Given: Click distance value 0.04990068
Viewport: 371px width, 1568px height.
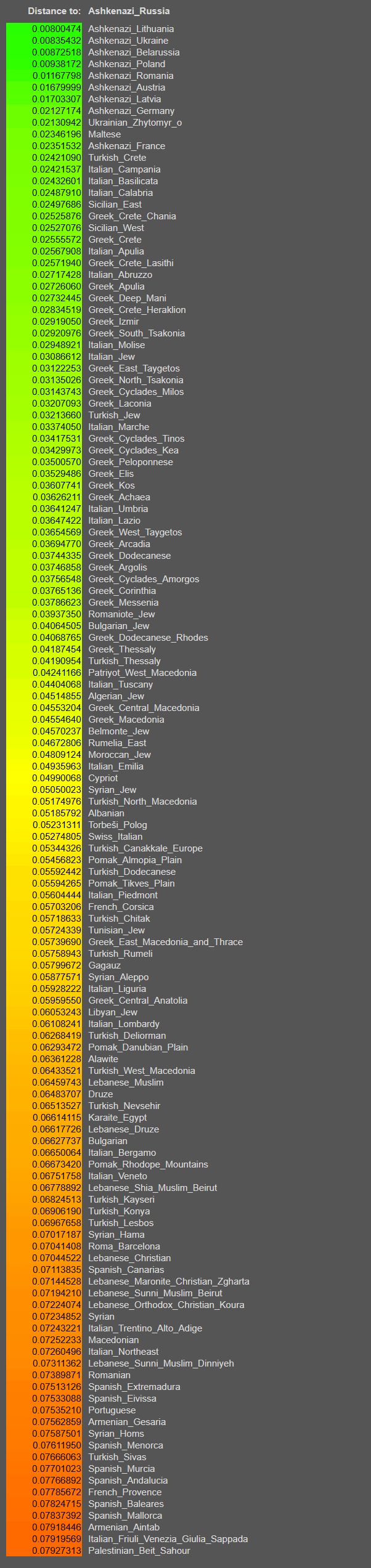Looking at the screenshot, I should (x=57, y=778).
